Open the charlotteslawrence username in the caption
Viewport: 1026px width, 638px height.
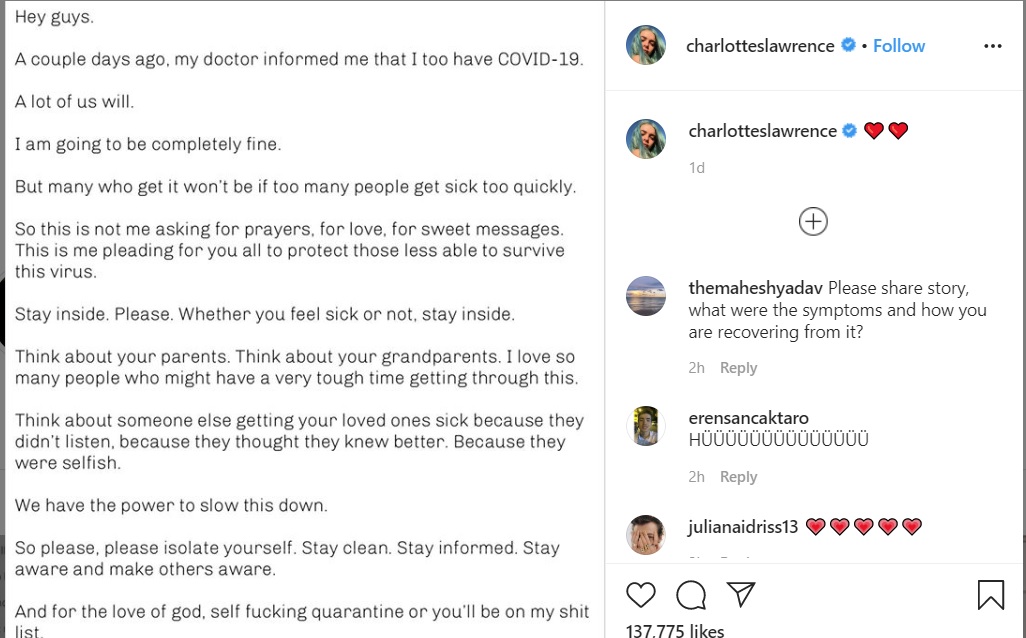762,131
